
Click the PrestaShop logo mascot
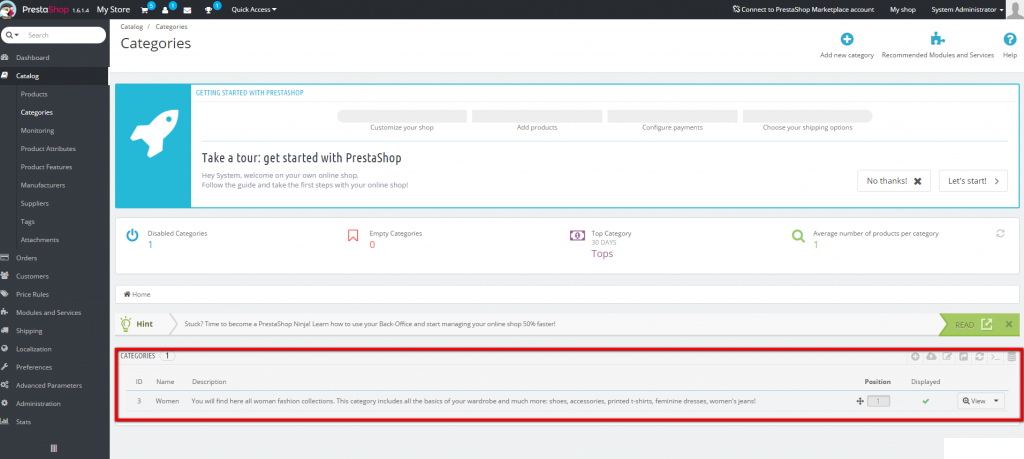(x=8, y=9)
